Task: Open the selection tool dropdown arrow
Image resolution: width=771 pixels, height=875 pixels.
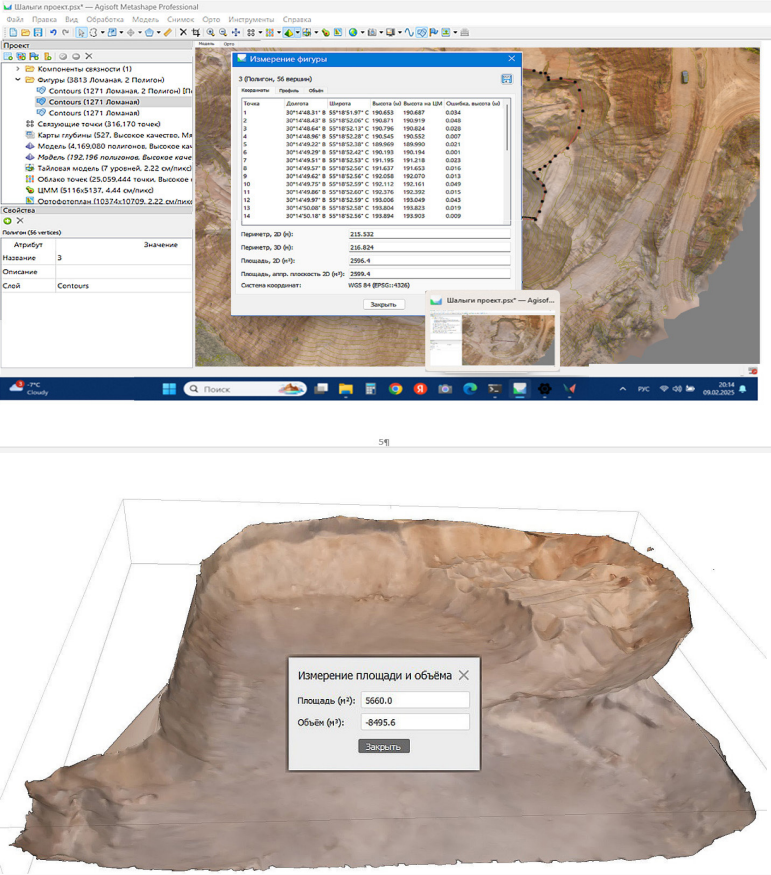Action: coord(103,32)
